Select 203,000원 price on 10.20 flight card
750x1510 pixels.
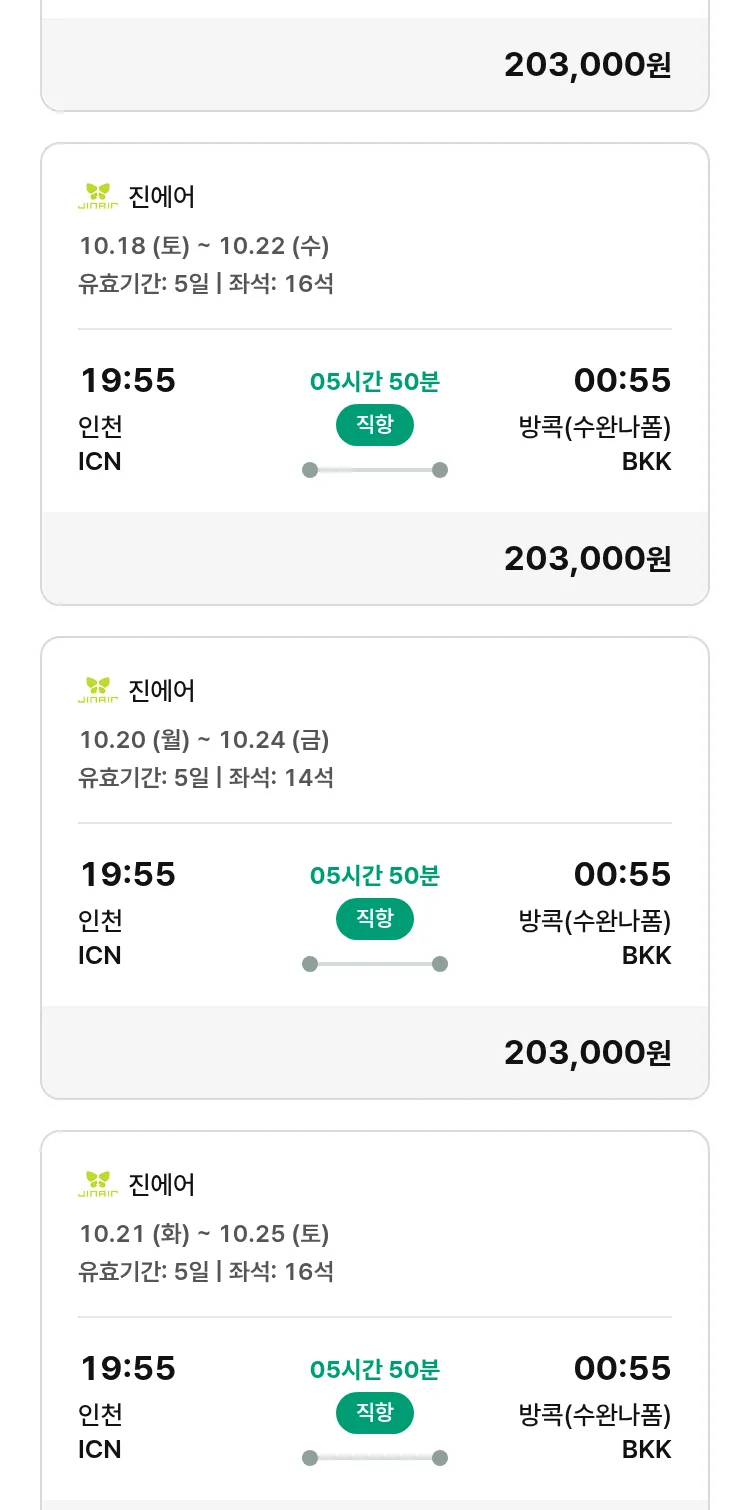click(x=587, y=1052)
